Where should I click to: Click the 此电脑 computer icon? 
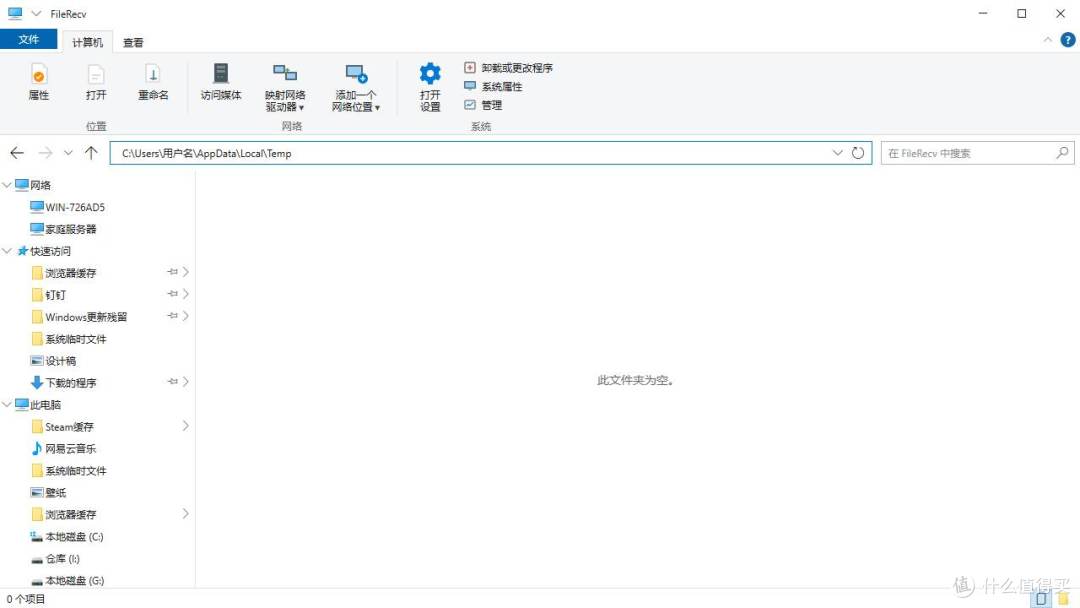(22, 404)
